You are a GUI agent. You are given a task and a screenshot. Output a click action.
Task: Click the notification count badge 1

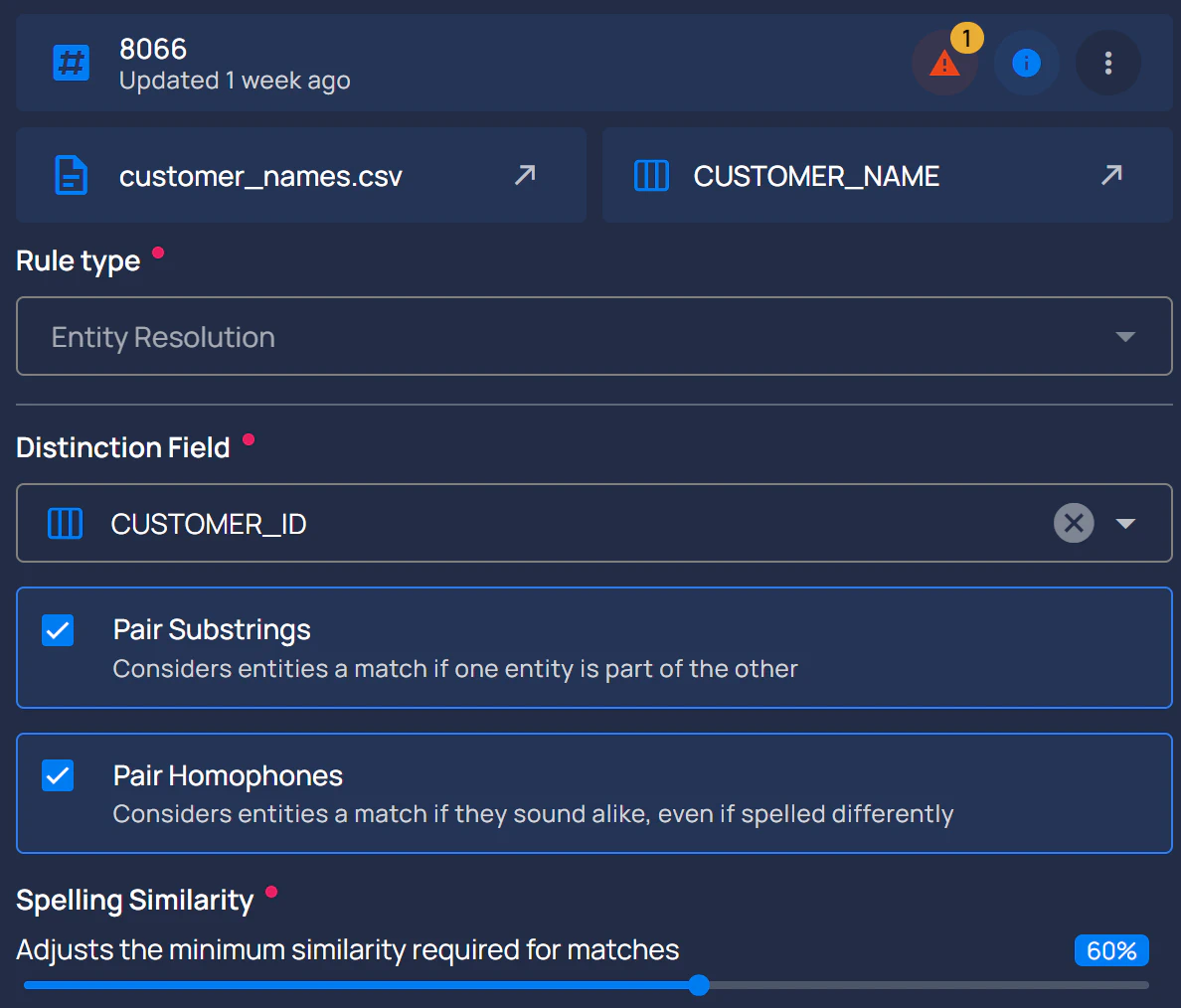tap(966, 38)
